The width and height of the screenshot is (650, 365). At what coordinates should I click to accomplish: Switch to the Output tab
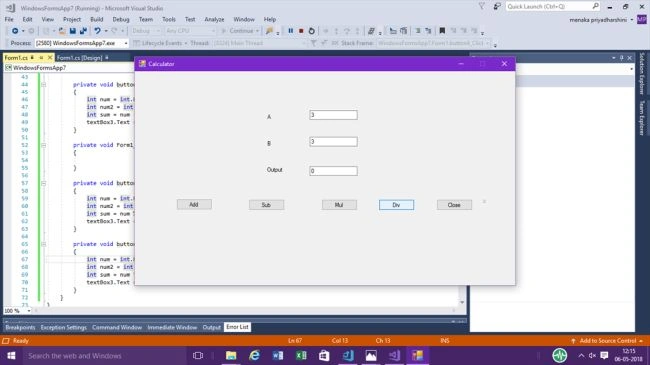pos(211,327)
